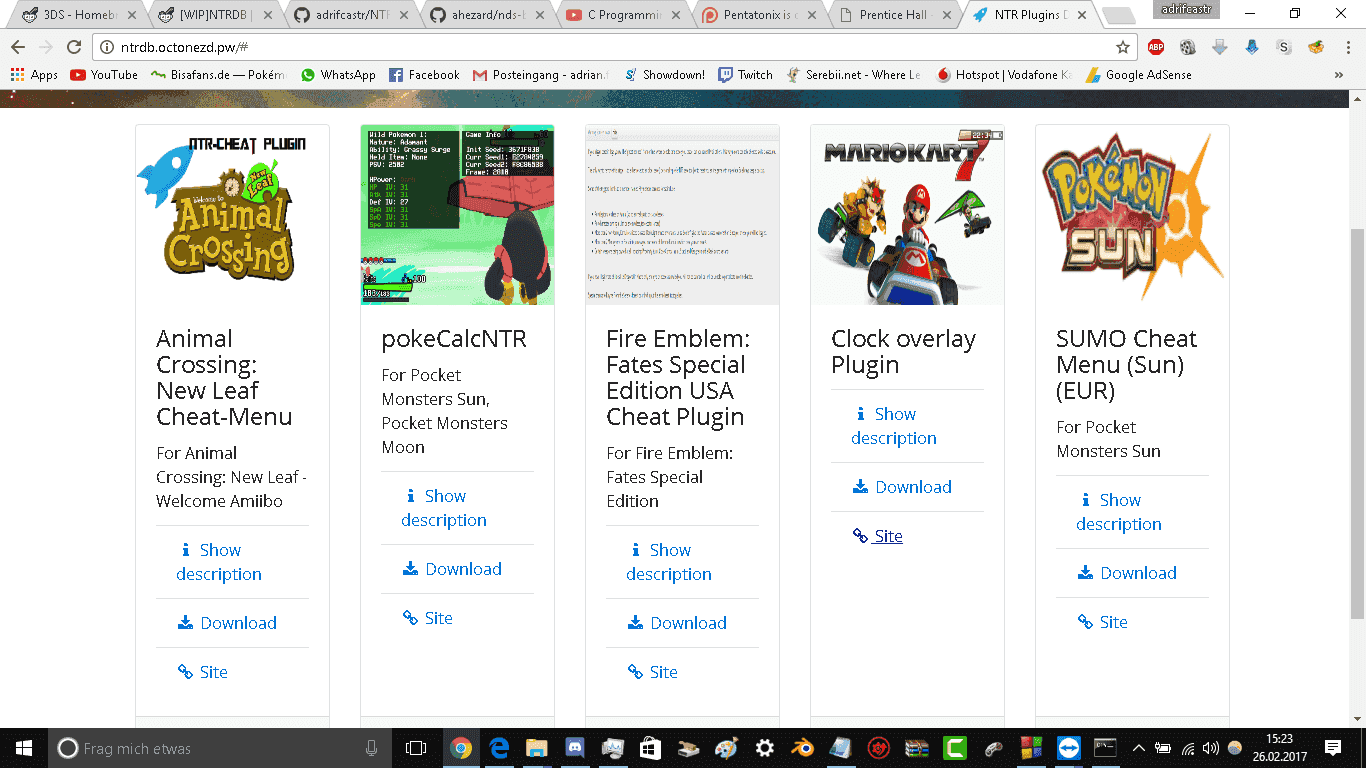Click the S extension icon in toolbar
The image size is (1366, 768).
pyautogui.click(x=1284, y=47)
